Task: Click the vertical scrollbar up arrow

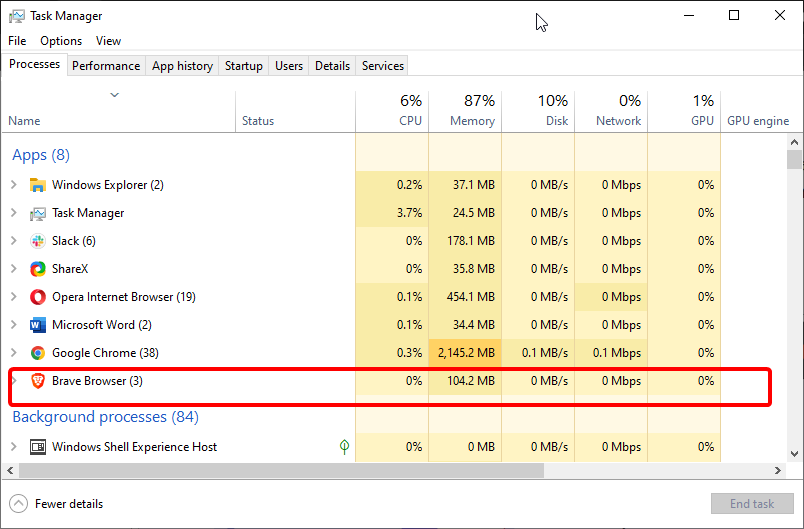Action: pyautogui.click(x=794, y=142)
